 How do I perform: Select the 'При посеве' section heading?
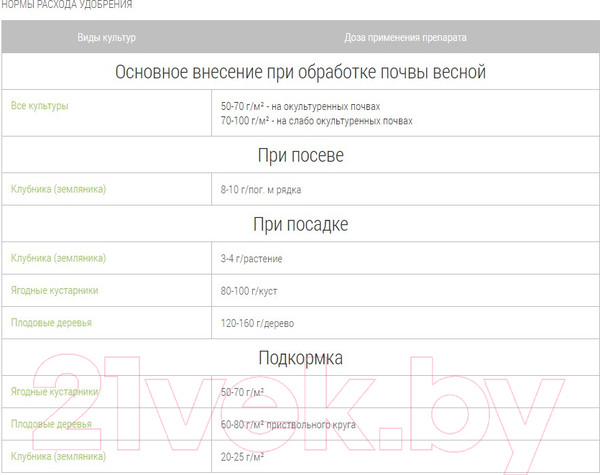pyautogui.click(x=300, y=155)
